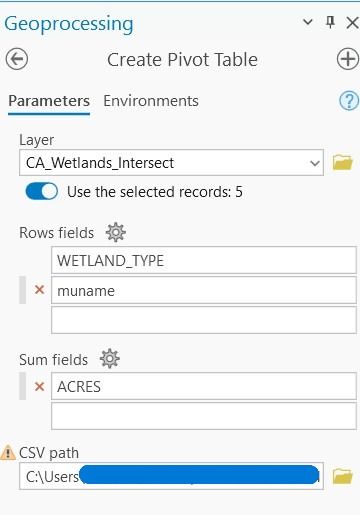This screenshot has height=515, width=360.
Task: Click the CSV path text field
Action: coord(171,476)
